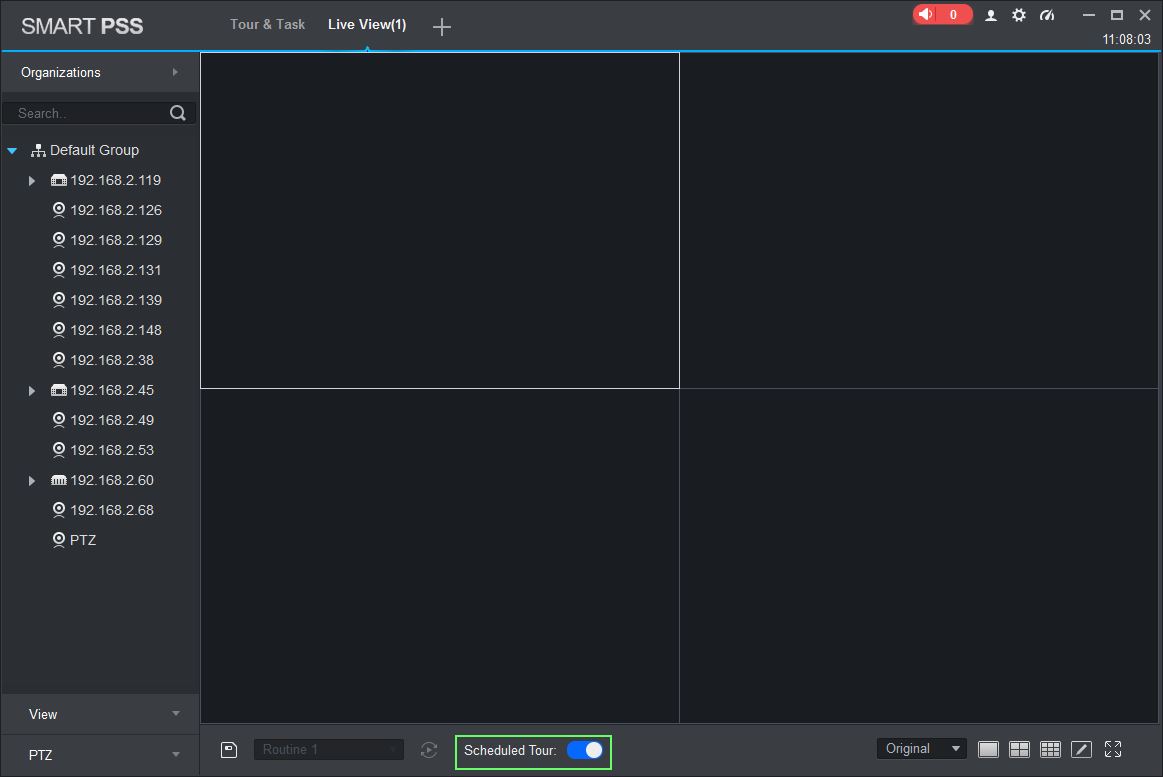This screenshot has height=777, width=1163.
Task: Select the bottom-right video window
Action: coord(918,555)
